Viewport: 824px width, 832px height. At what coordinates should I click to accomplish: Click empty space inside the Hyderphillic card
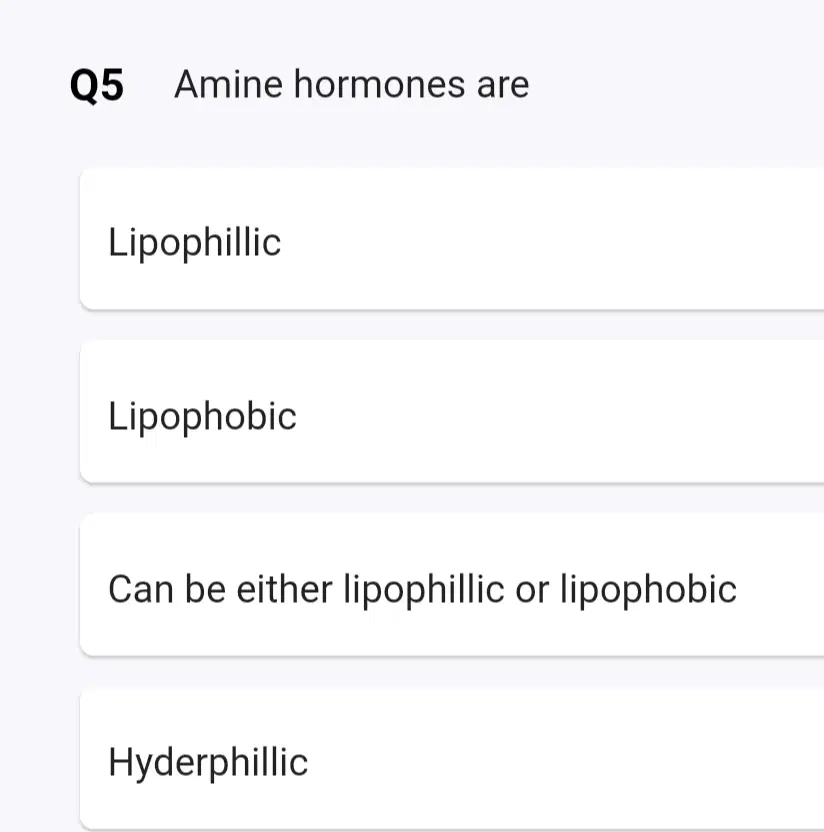tap(557, 759)
